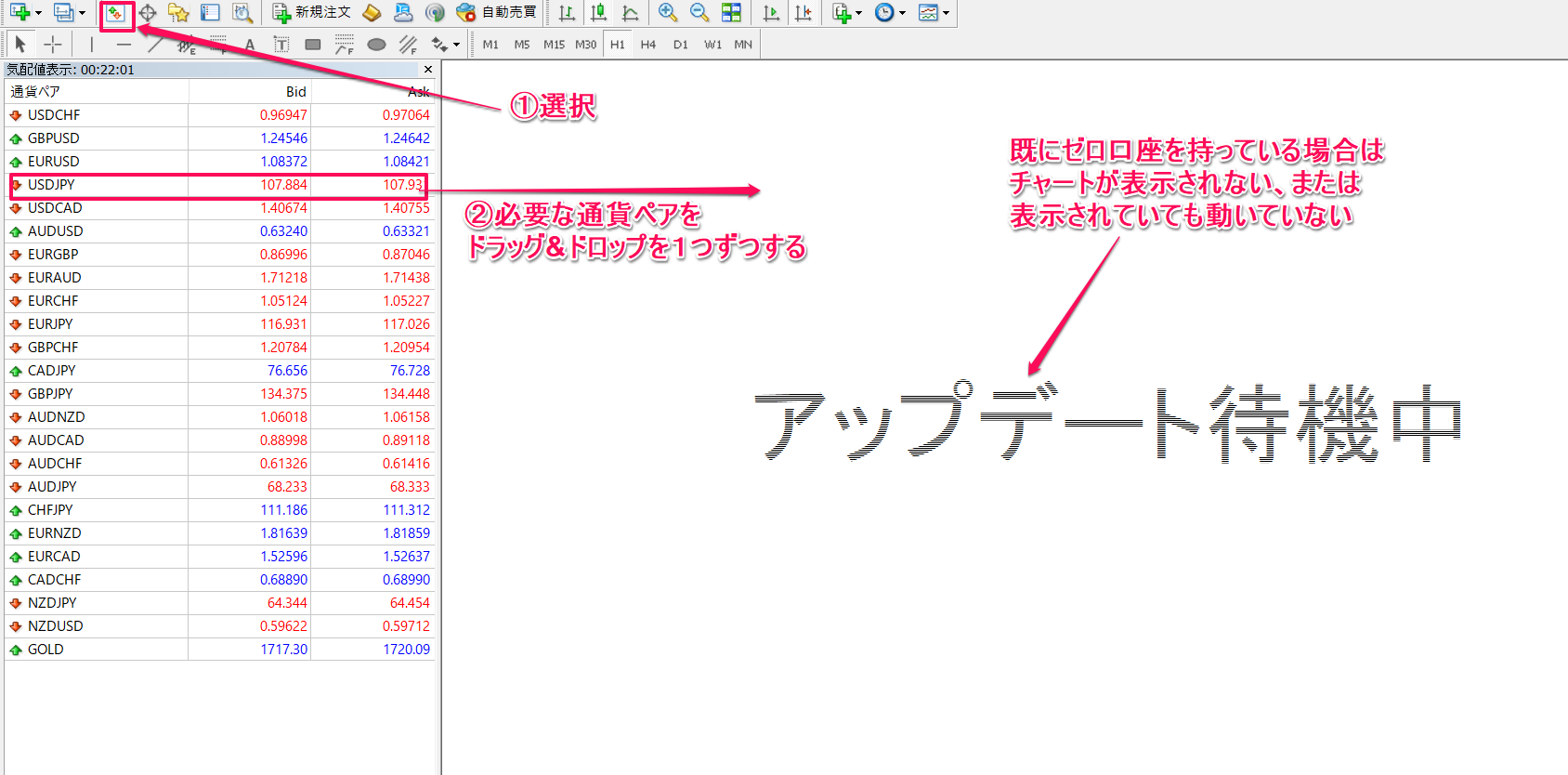Image resolution: width=1568 pixels, height=775 pixels.
Task: Open the Data Window crosshair-circle icon
Action: coord(148,13)
